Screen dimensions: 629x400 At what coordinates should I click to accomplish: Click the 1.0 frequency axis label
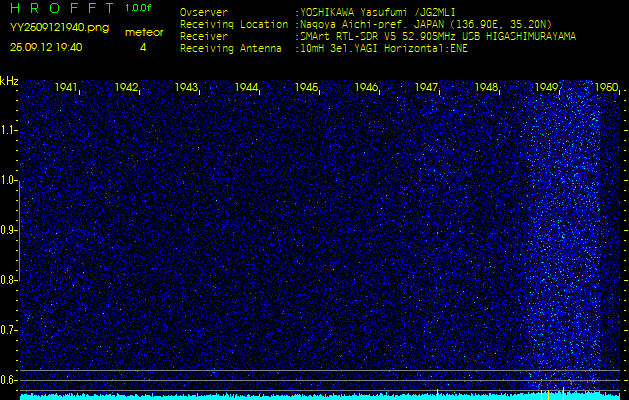coord(9,180)
